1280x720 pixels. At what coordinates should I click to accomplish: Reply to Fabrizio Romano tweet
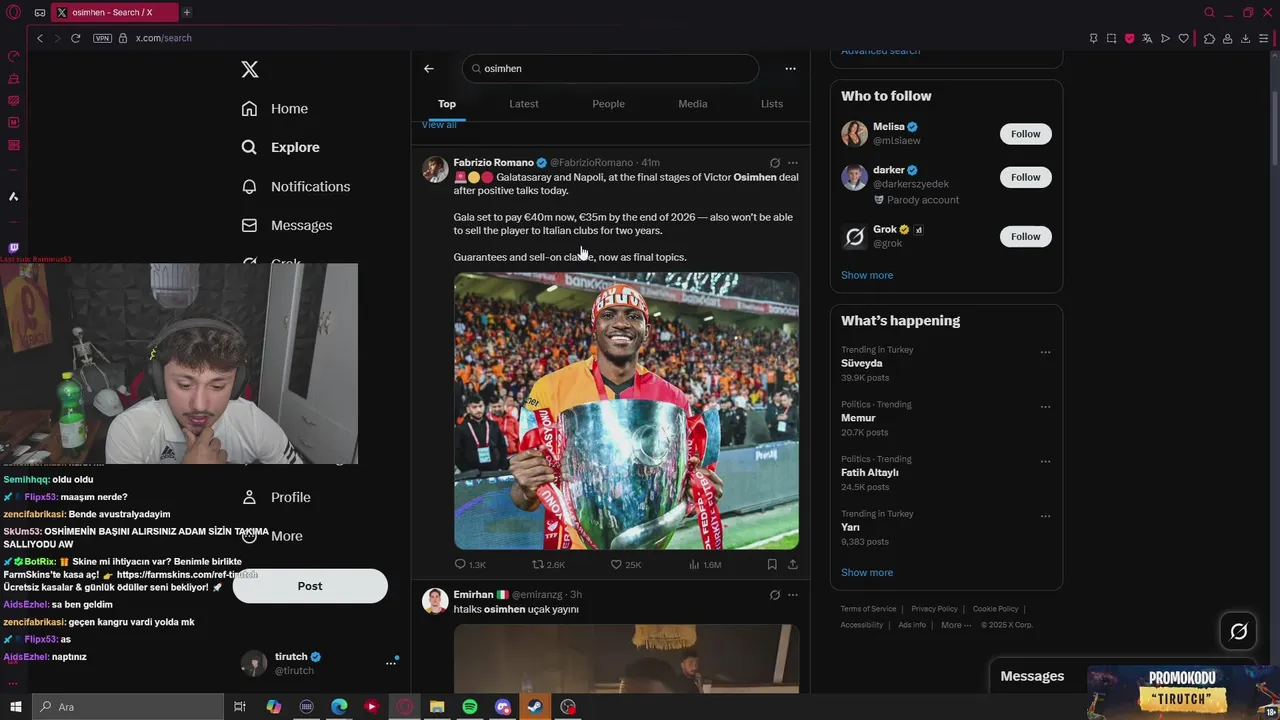pos(470,565)
